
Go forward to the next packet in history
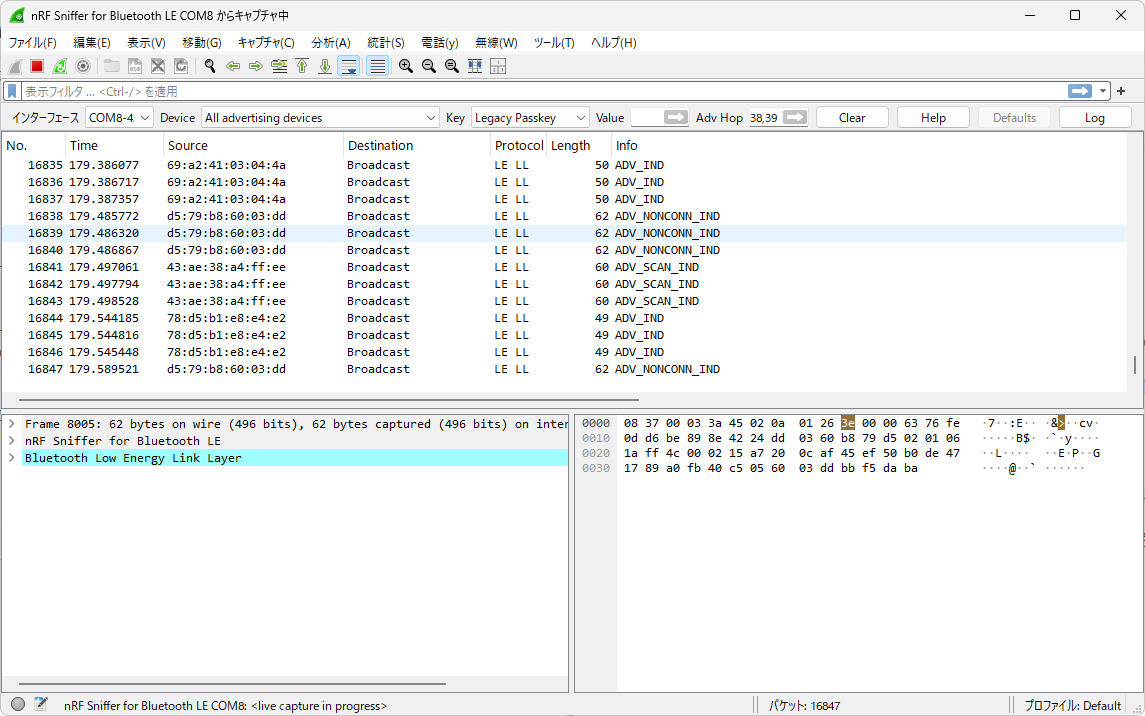(256, 66)
